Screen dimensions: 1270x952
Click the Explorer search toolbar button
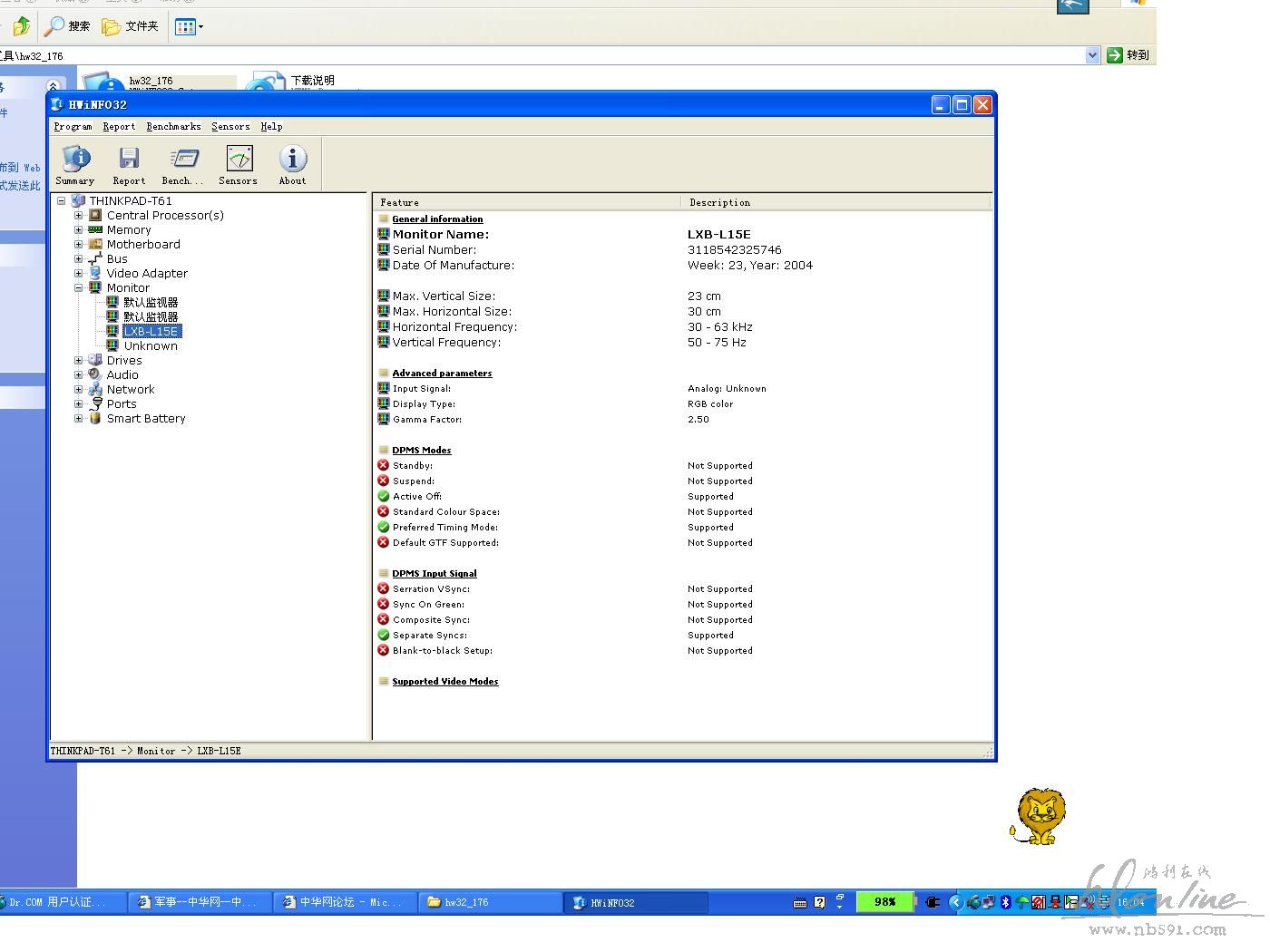click(x=68, y=26)
